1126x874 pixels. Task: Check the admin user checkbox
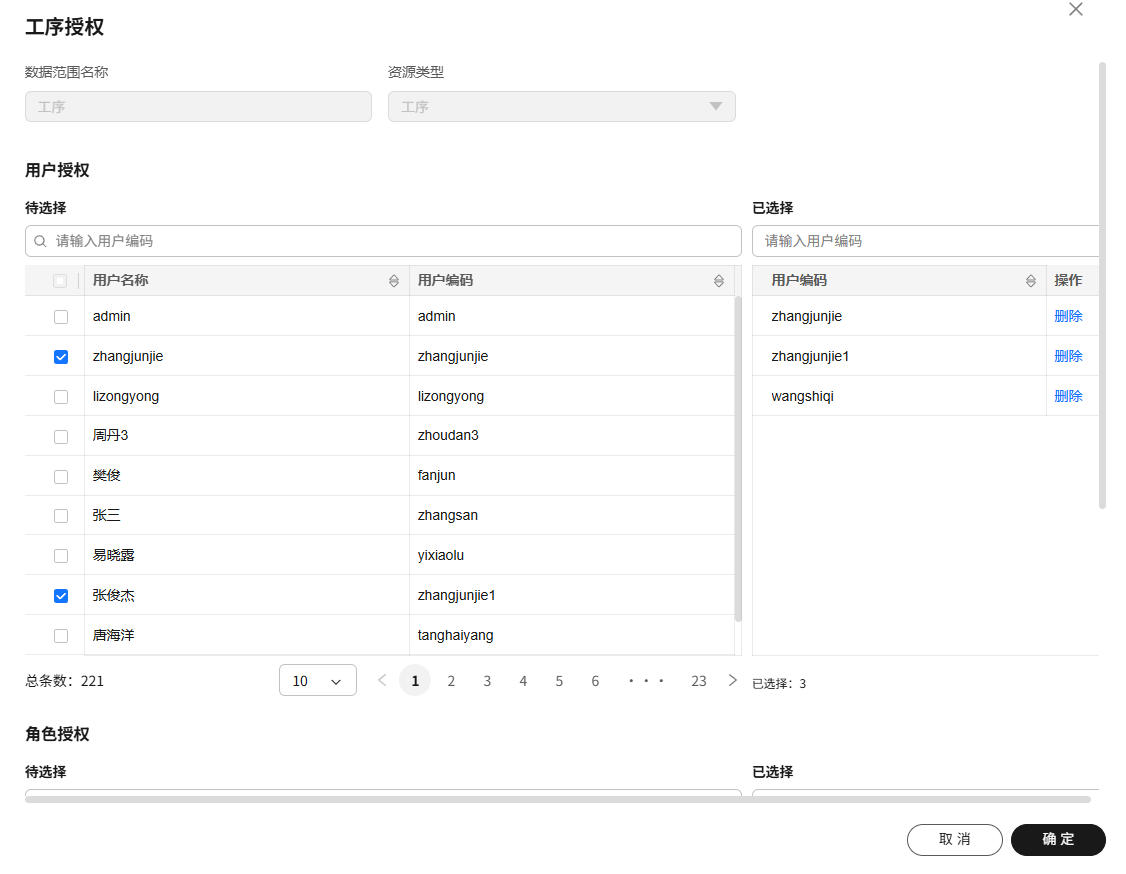point(61,317)
